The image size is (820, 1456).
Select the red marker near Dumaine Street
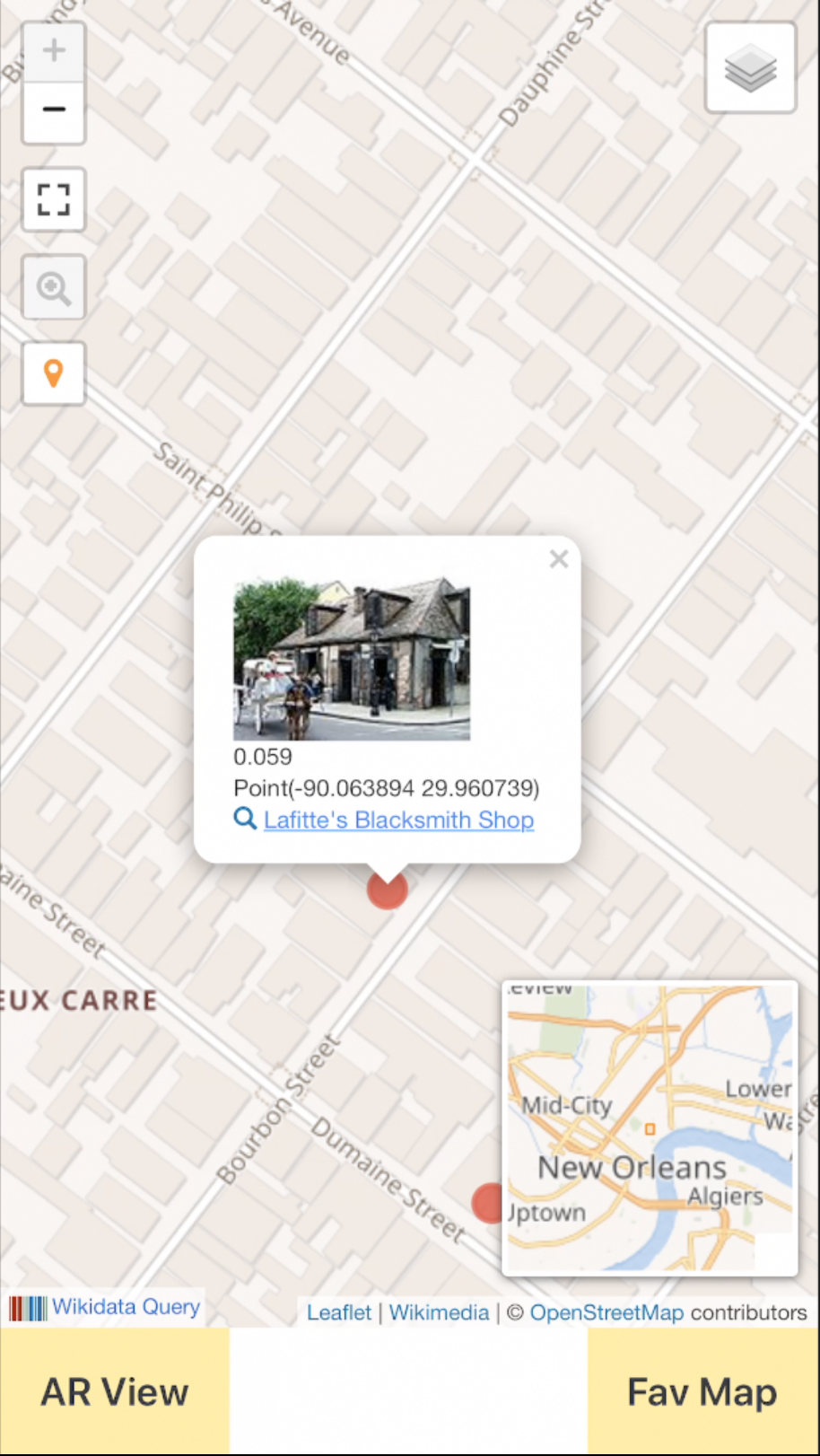(x=489, y=1203)
